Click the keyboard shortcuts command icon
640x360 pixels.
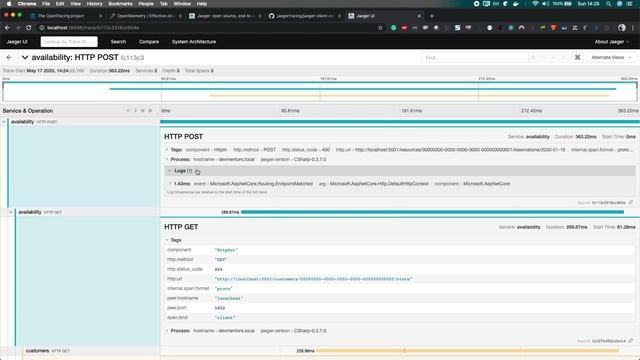point(577,58)
